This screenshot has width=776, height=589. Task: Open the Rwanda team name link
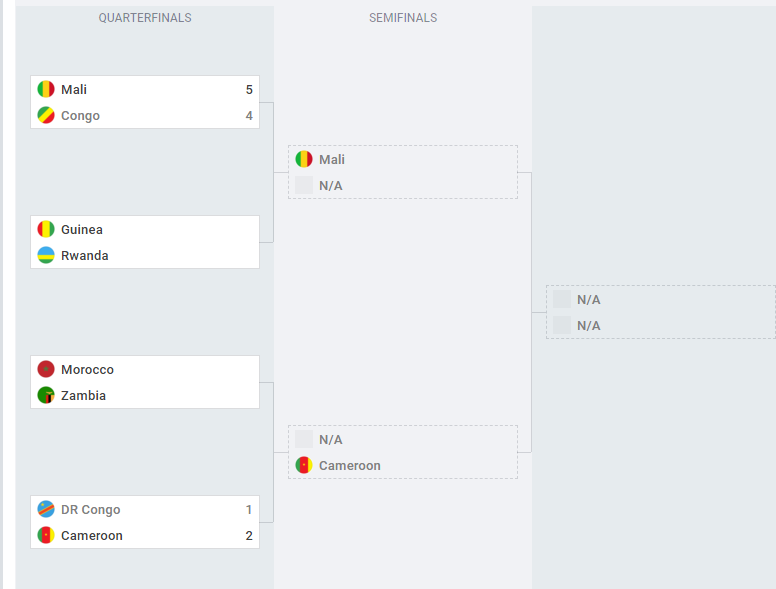(x=85, y=256)
